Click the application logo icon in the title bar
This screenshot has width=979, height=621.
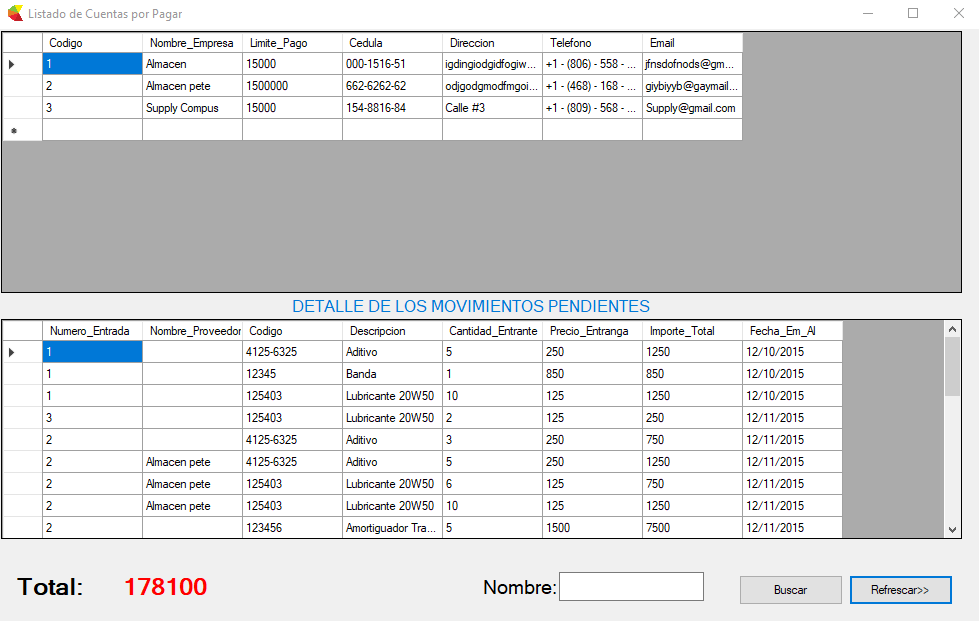[13, 13]
